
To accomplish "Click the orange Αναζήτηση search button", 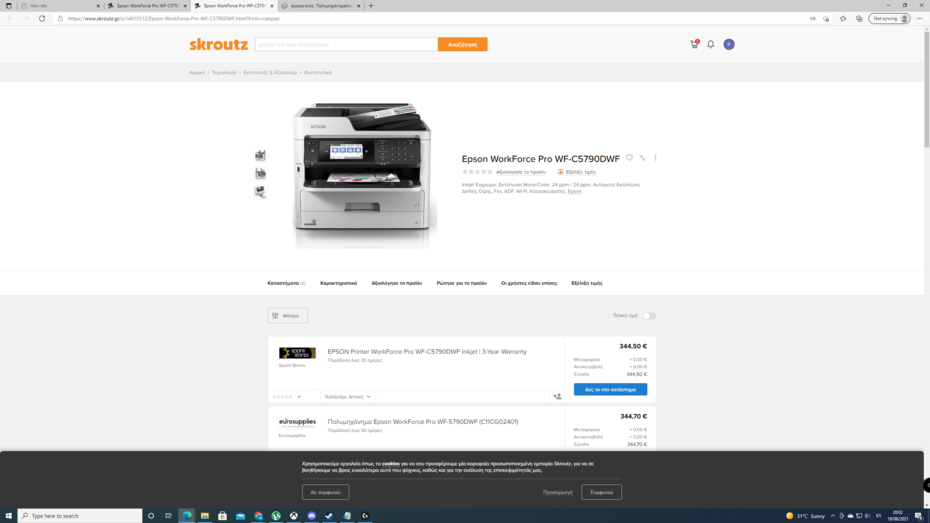I will 463,44.
